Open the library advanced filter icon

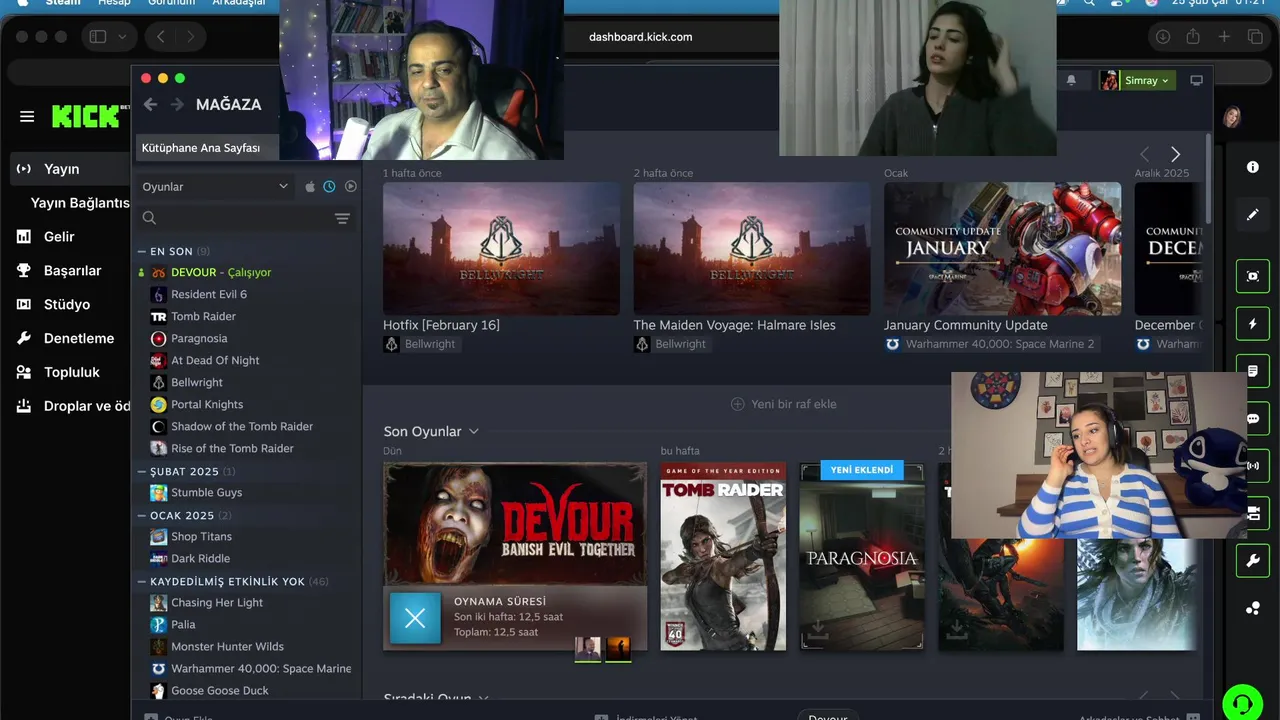click(x=342, y=218)
